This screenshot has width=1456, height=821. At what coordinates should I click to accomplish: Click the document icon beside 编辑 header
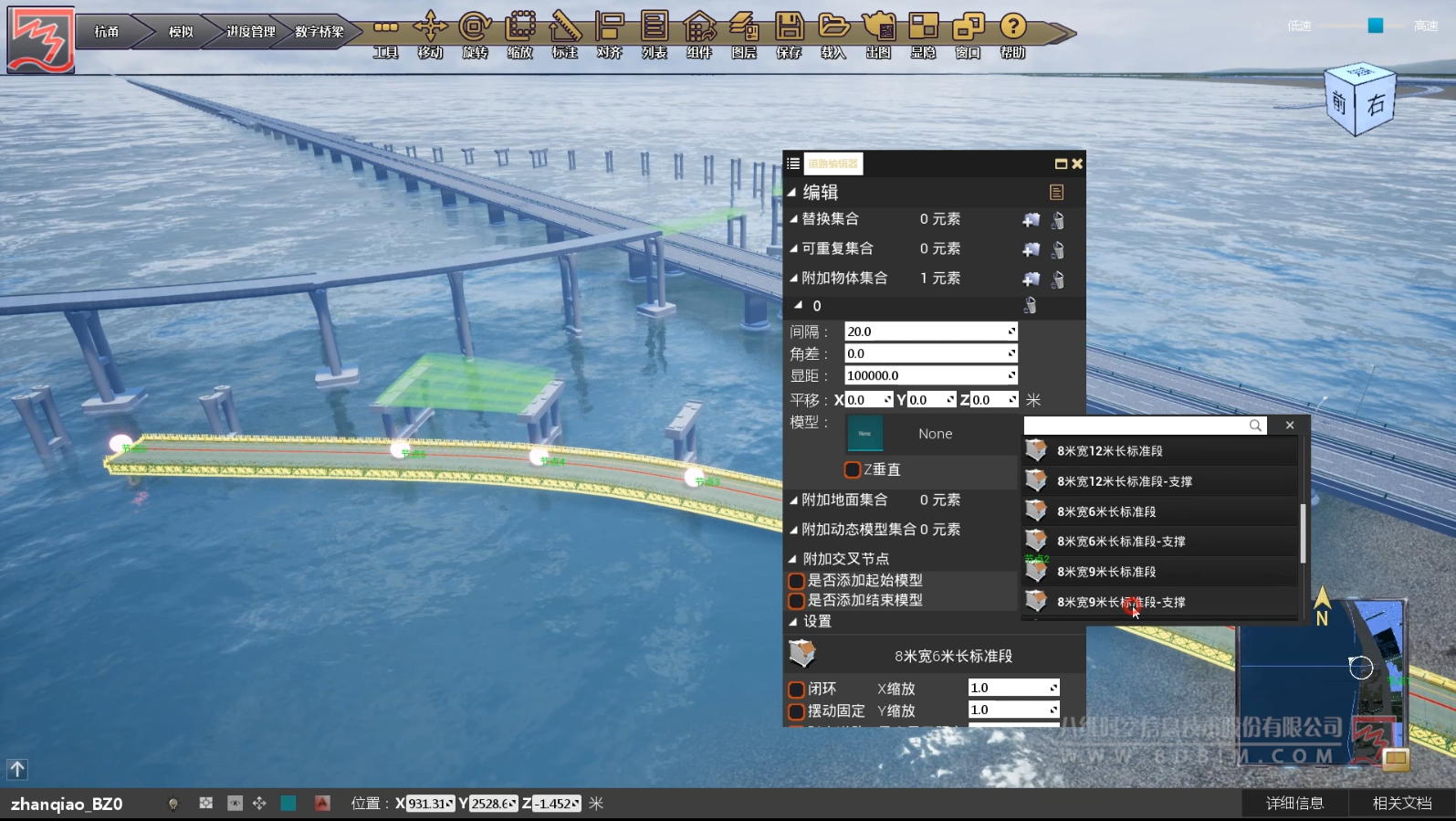1056,192
